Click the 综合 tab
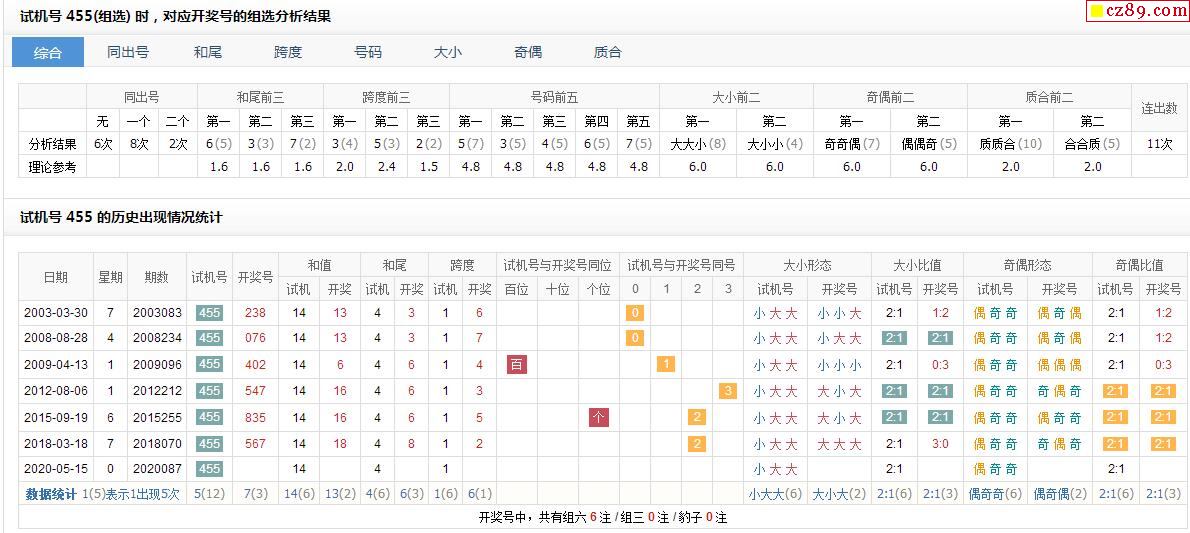This screenshot has height=533, width=1190. click(48, 52)
